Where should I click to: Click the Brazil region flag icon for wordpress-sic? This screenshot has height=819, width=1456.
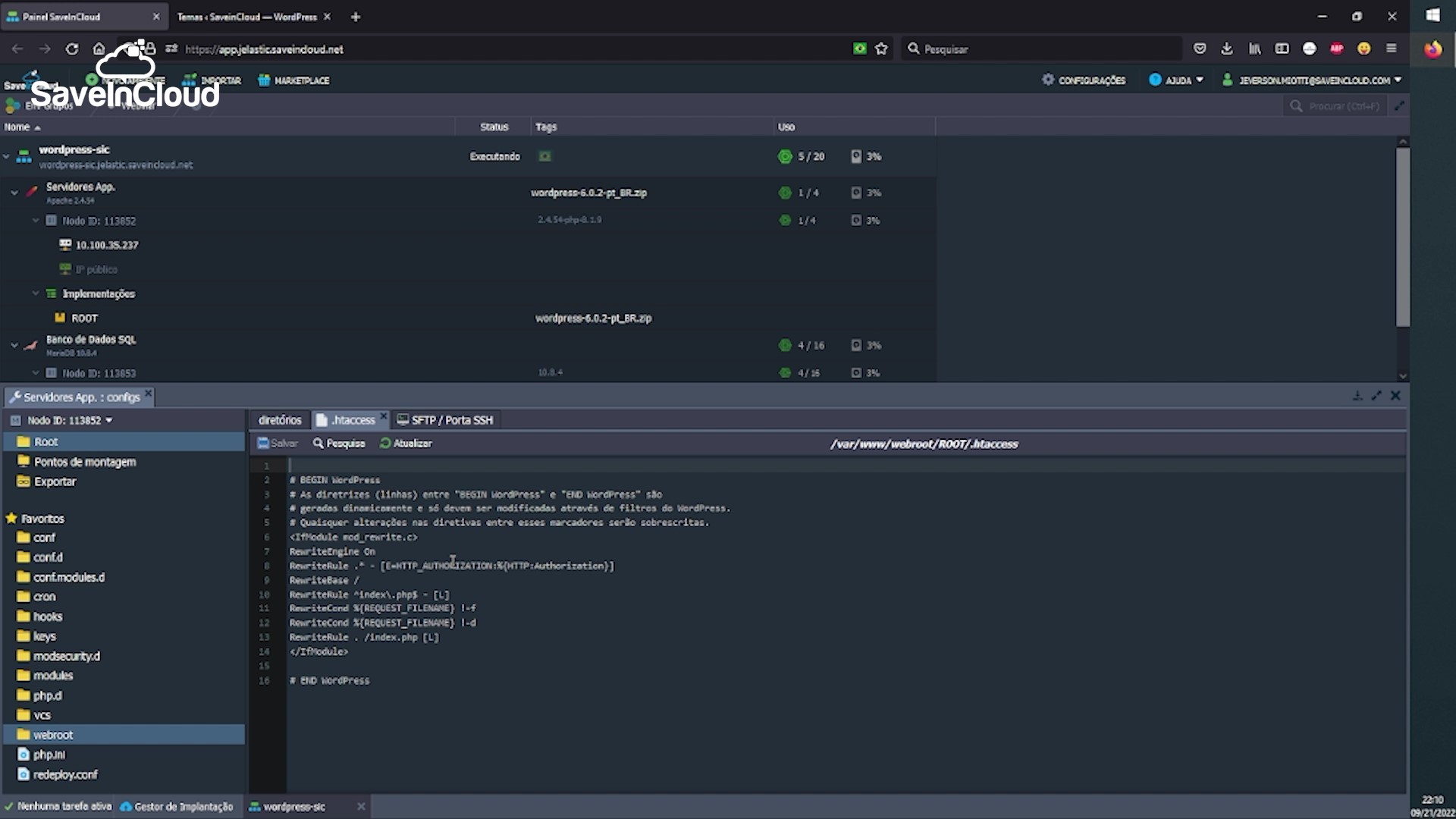(x=544, y=156)
